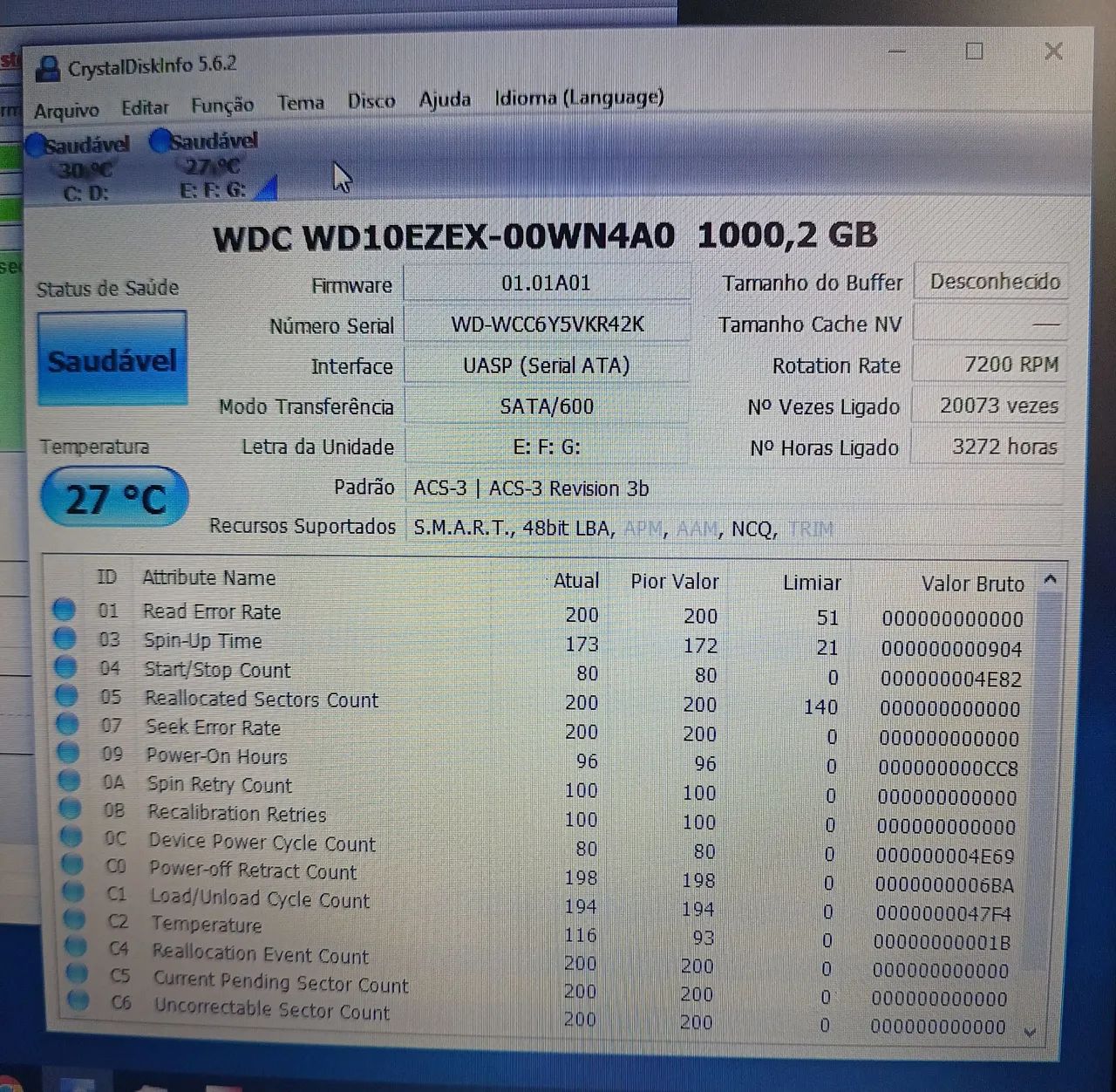The width and height of the screenshot is (1116, 1092).
Task: Click the status icon for Power-off Retract Count
Action: click(x=73, y=864)
